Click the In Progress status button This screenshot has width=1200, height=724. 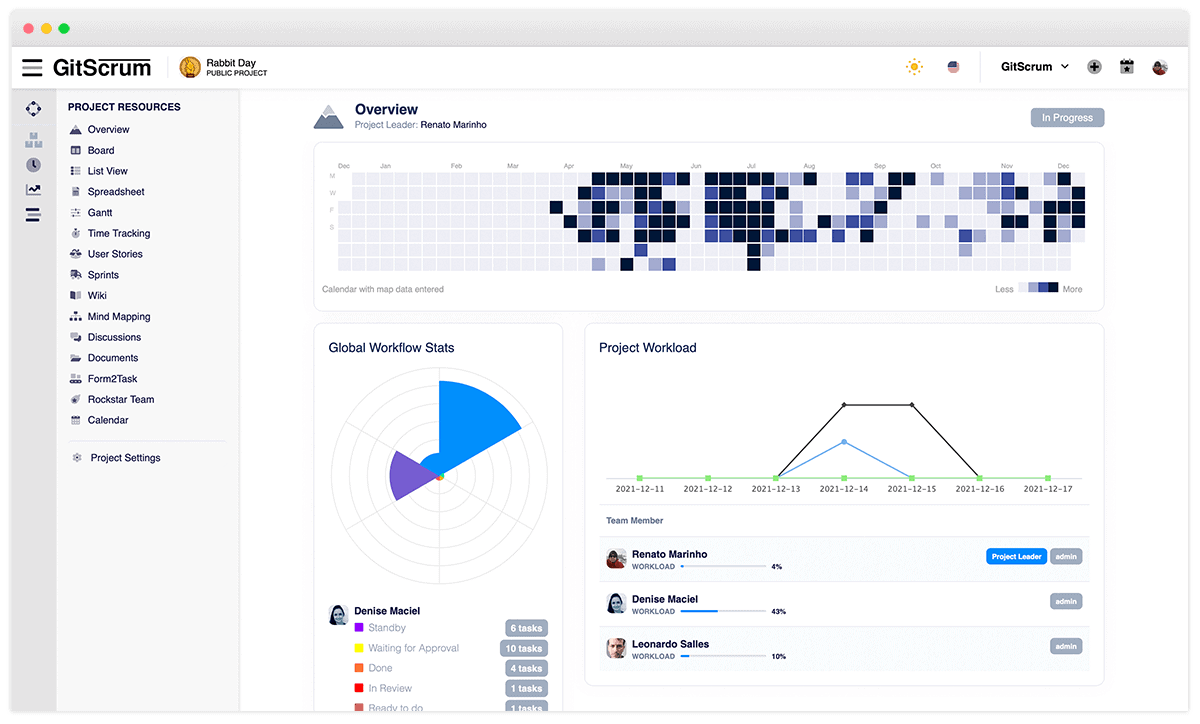coord(1067,118)
